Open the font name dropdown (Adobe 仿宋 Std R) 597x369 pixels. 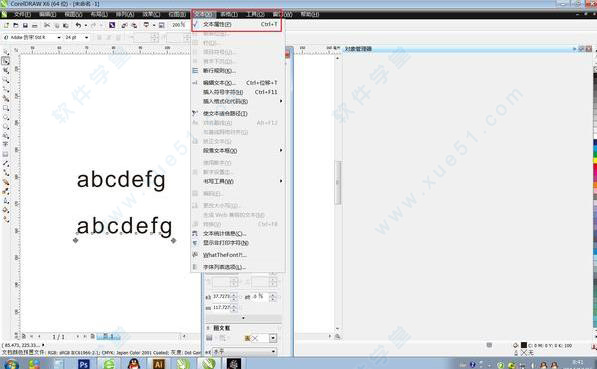59,38
